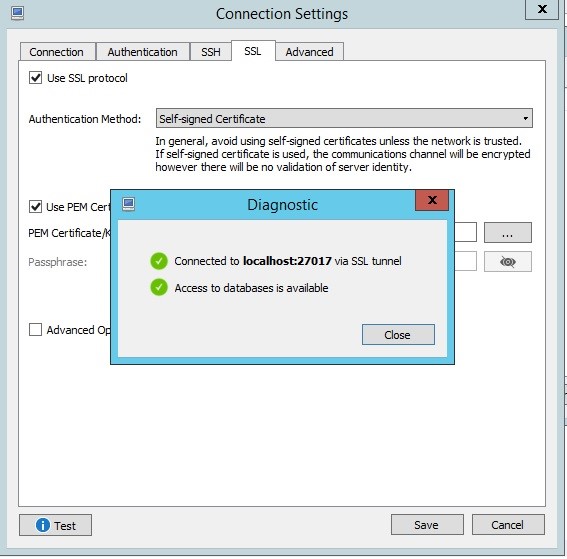
Task: Save the connection settings
Action: click(427, 525)
